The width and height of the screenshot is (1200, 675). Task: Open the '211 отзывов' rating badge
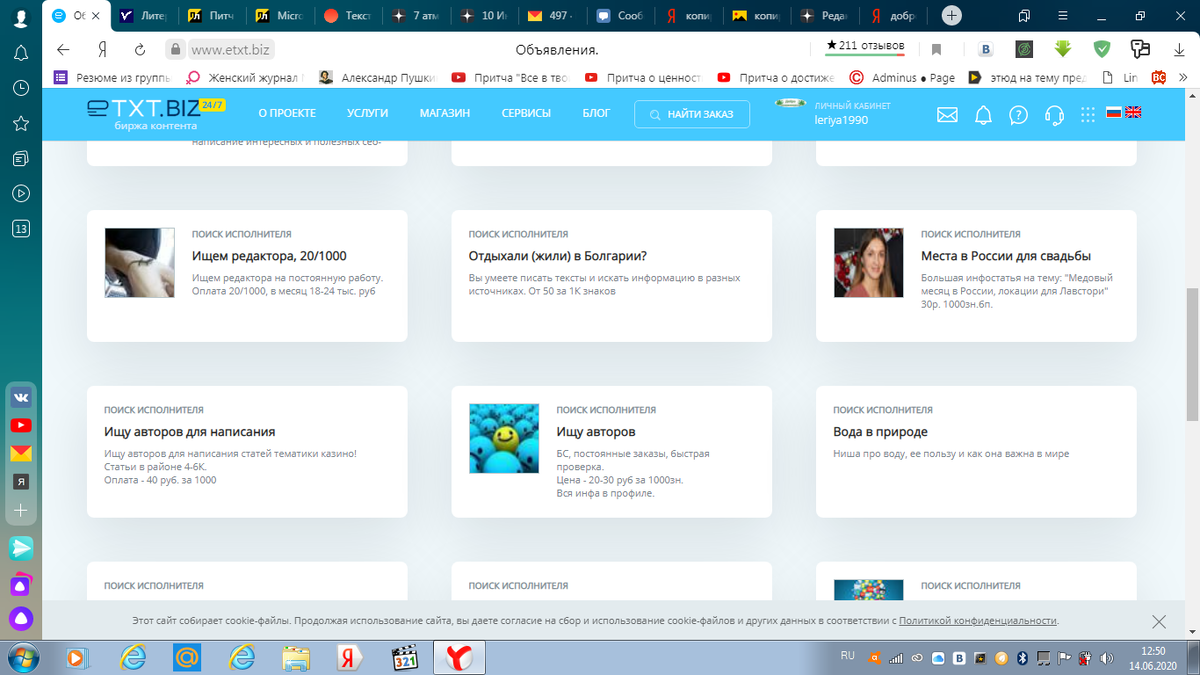coord(865,46)
